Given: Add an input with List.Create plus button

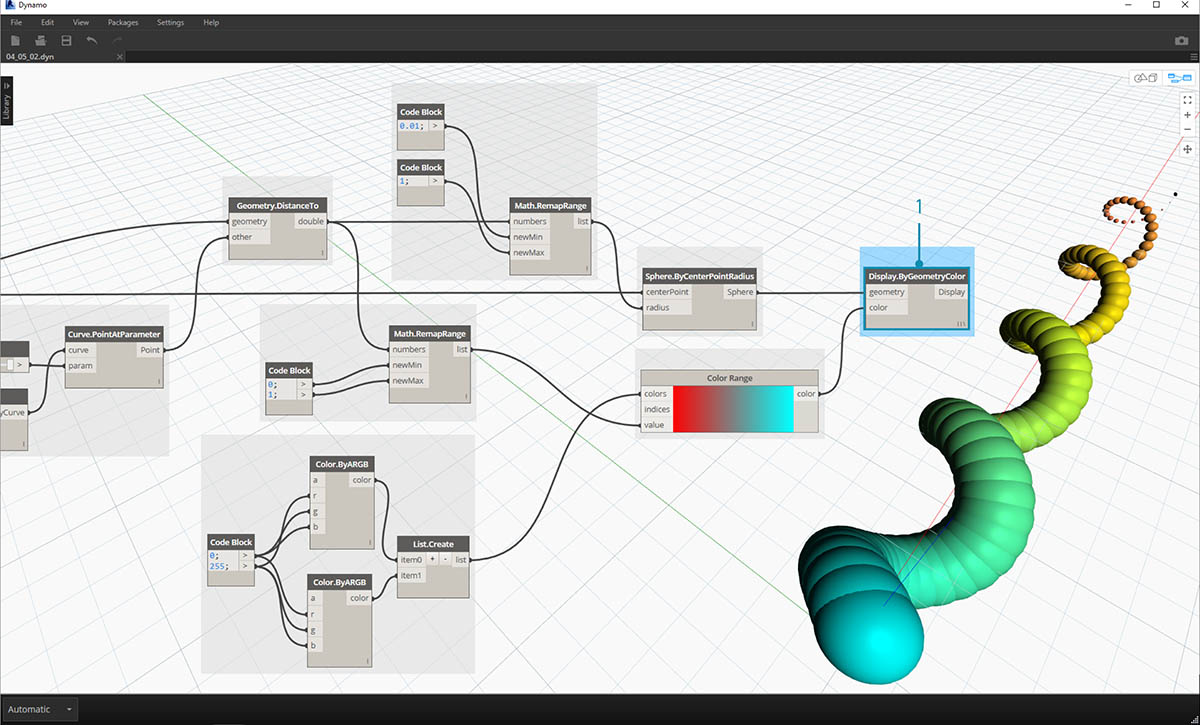Looking at the screenshot, I should pyautogui.click(x=433, y=560).
